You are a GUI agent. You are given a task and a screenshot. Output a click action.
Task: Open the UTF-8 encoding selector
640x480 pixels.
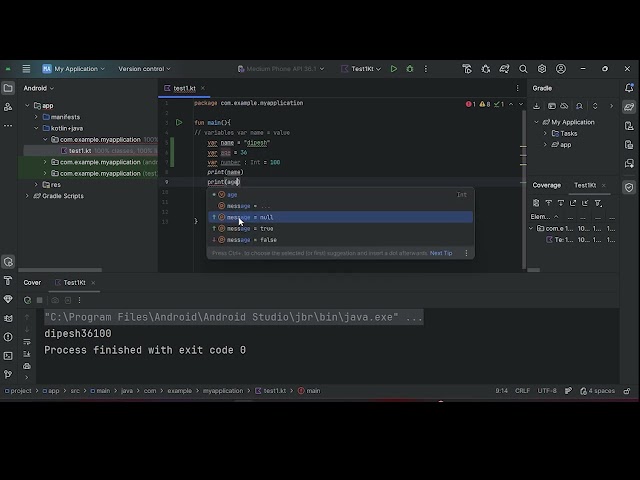547,391
